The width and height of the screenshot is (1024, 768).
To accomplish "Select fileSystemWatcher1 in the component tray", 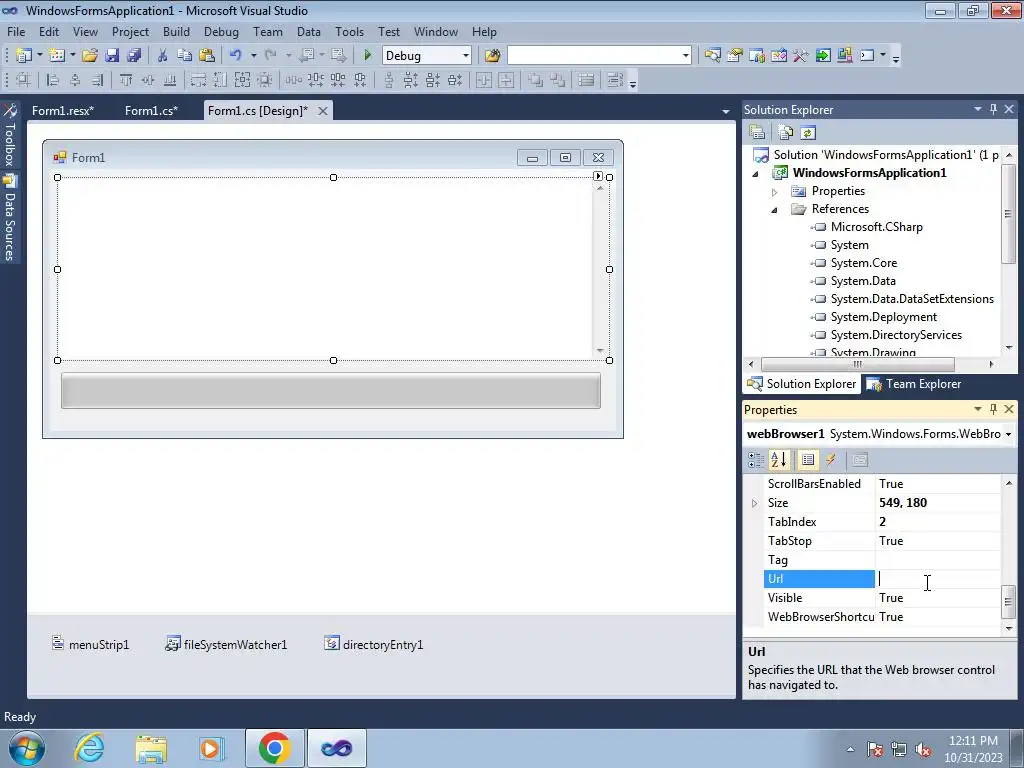I will (x=226, y=645).
